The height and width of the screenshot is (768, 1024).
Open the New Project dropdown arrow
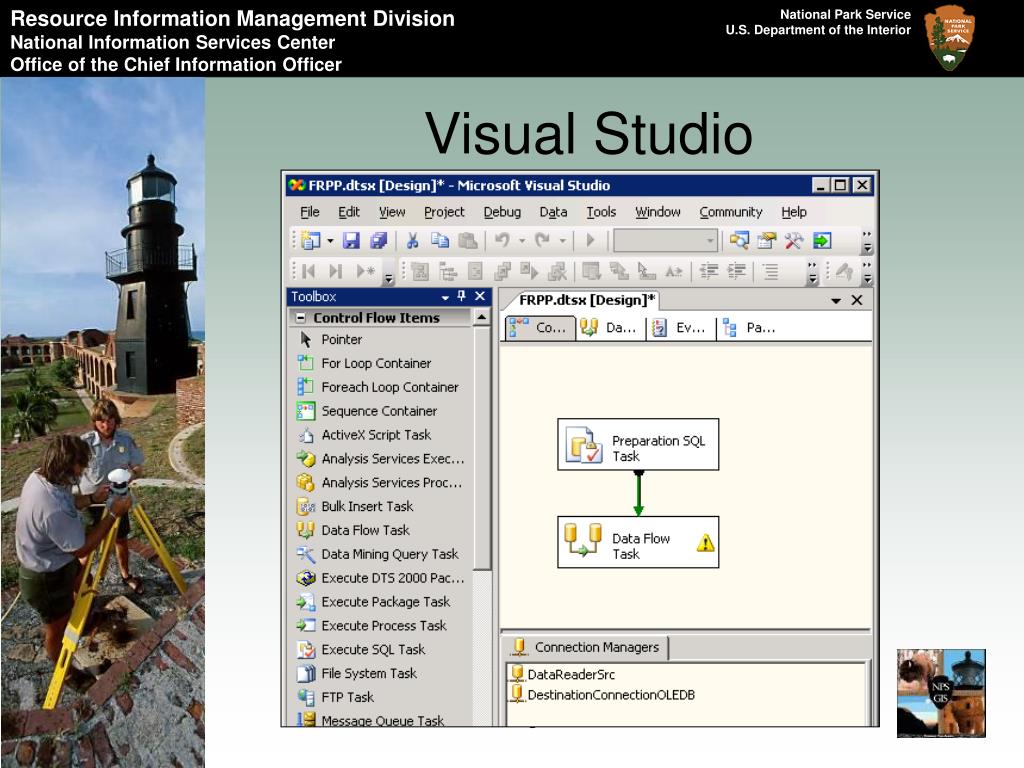pyautogui.click(x=330, y=241)
